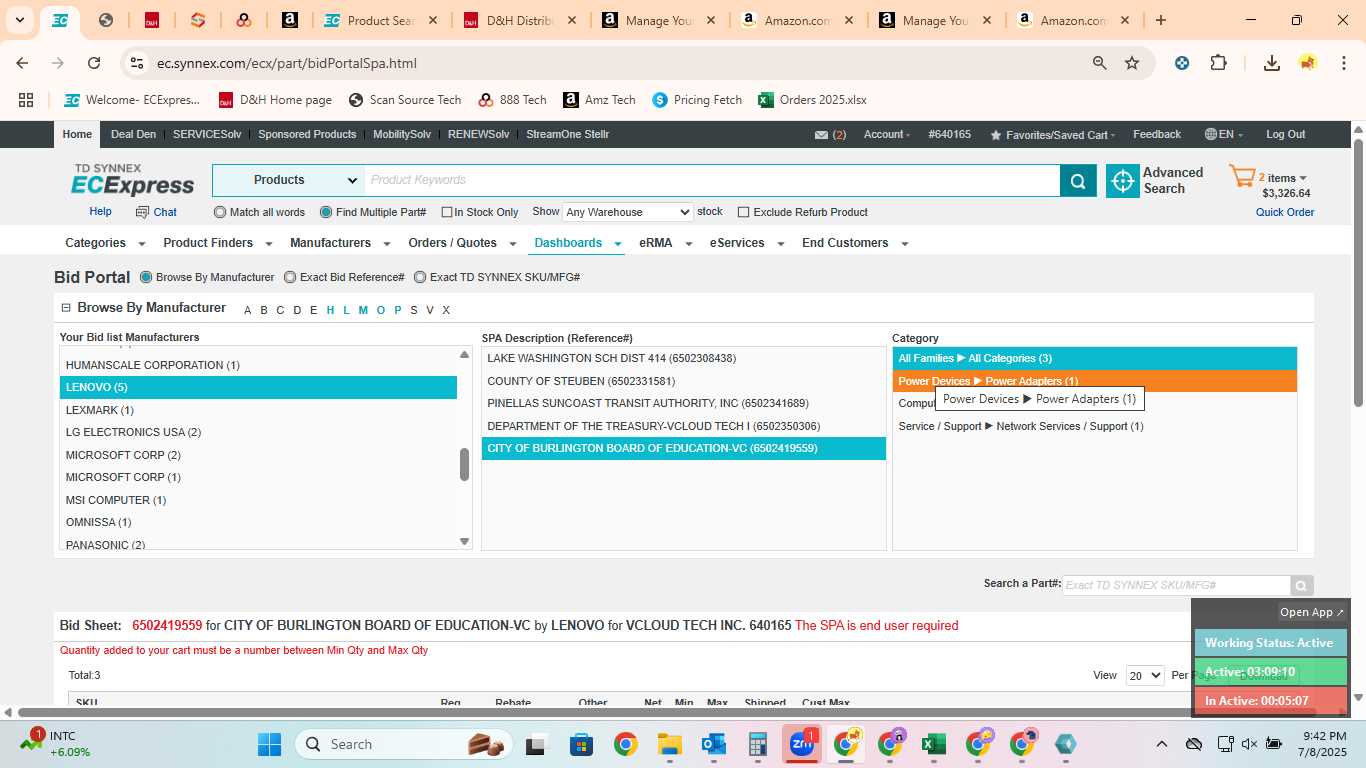The width and height of the screenshot is (1366, 768).
Task: Filter manufacturers by letter H
Action: [330, 310]
